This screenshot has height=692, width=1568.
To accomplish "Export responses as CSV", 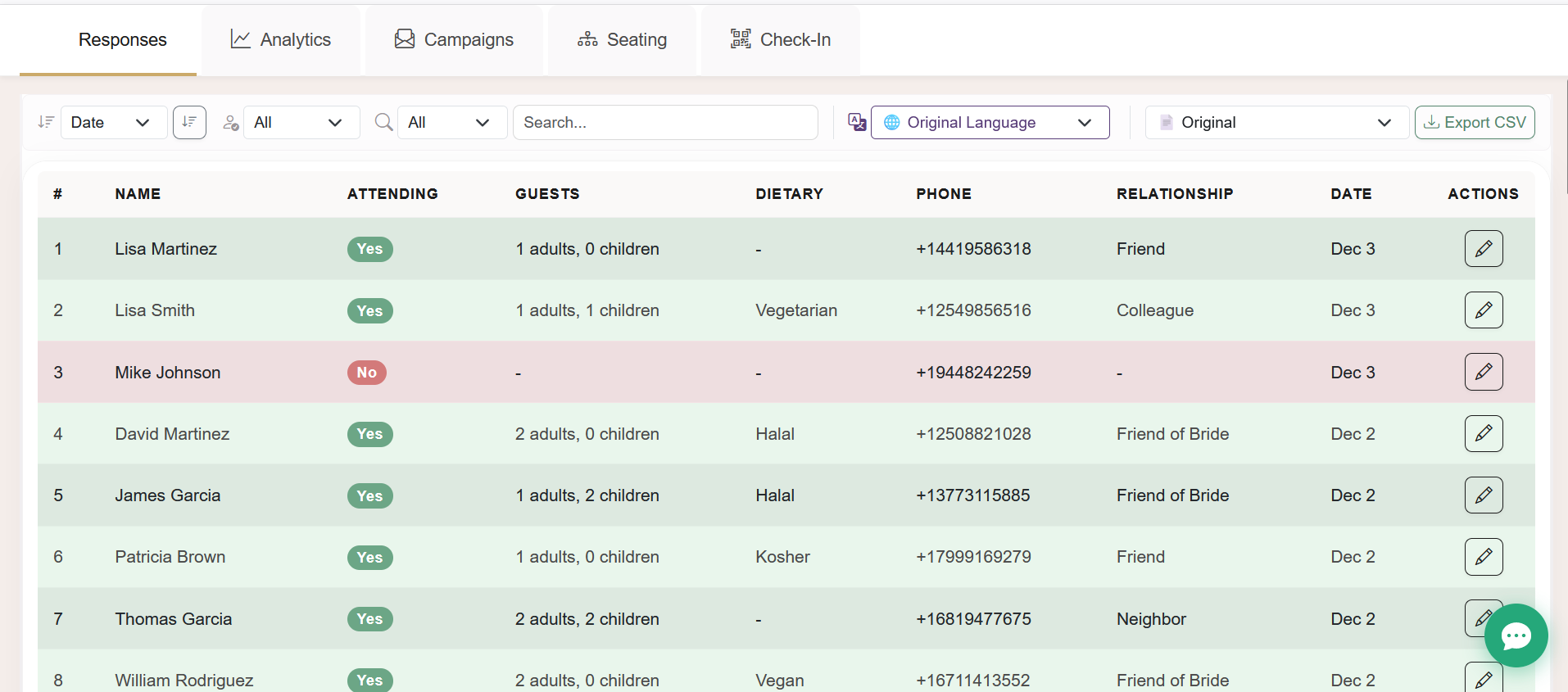I will click(x=1475, y=122).
